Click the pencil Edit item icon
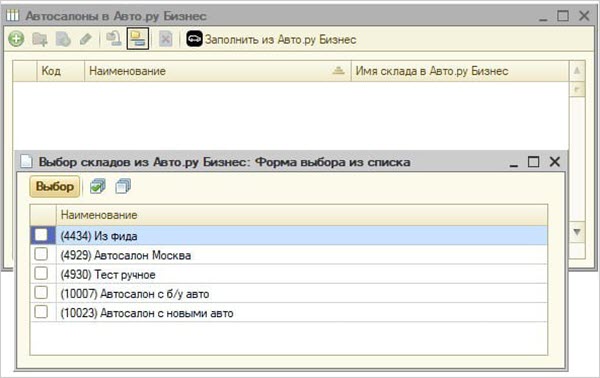 click(86, 39)
